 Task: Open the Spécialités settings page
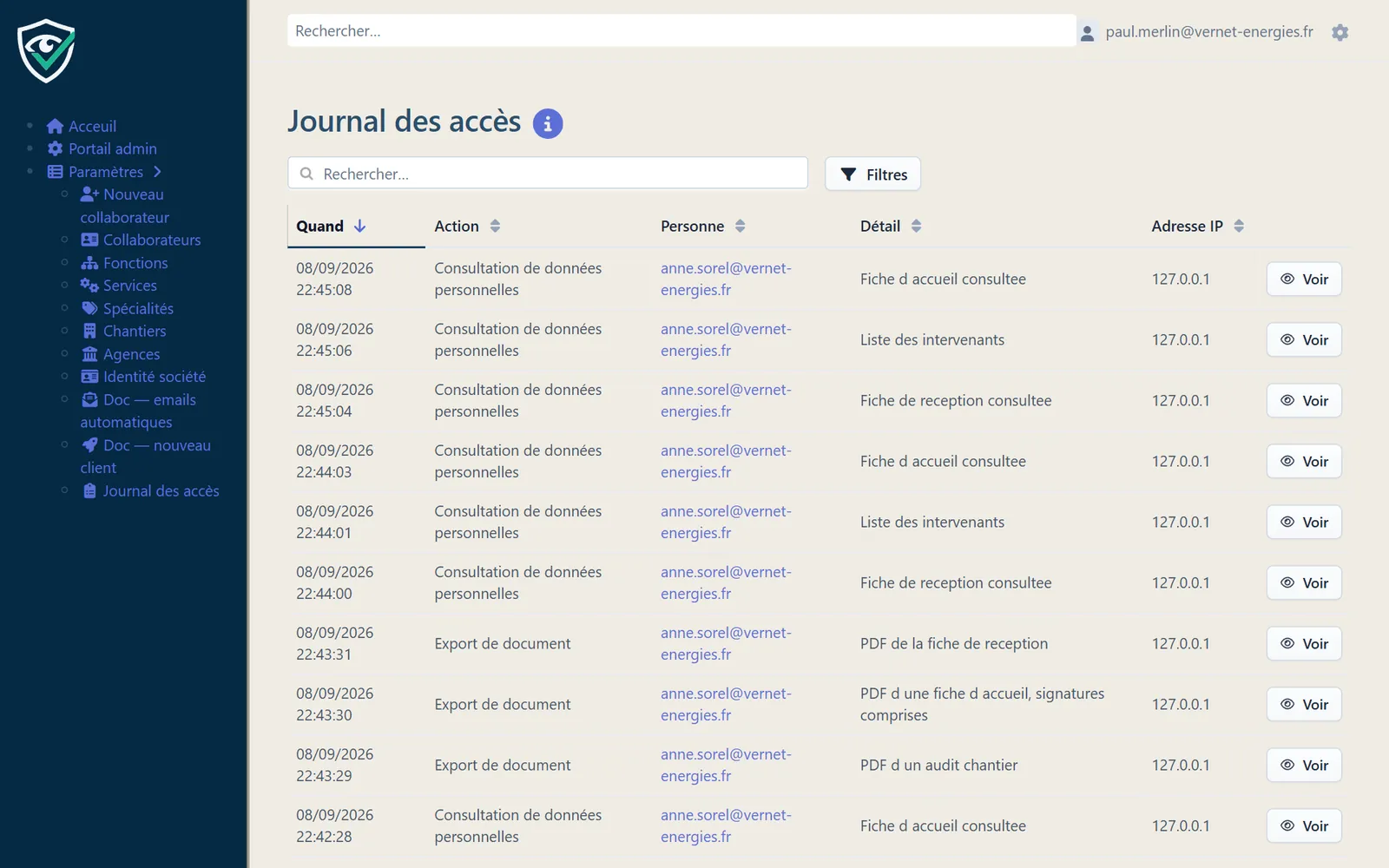coord(138,308)
